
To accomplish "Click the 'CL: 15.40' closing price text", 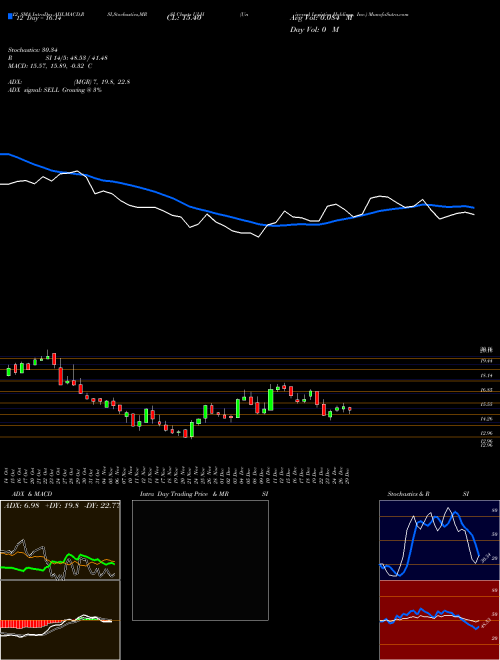I will (184, 19).
